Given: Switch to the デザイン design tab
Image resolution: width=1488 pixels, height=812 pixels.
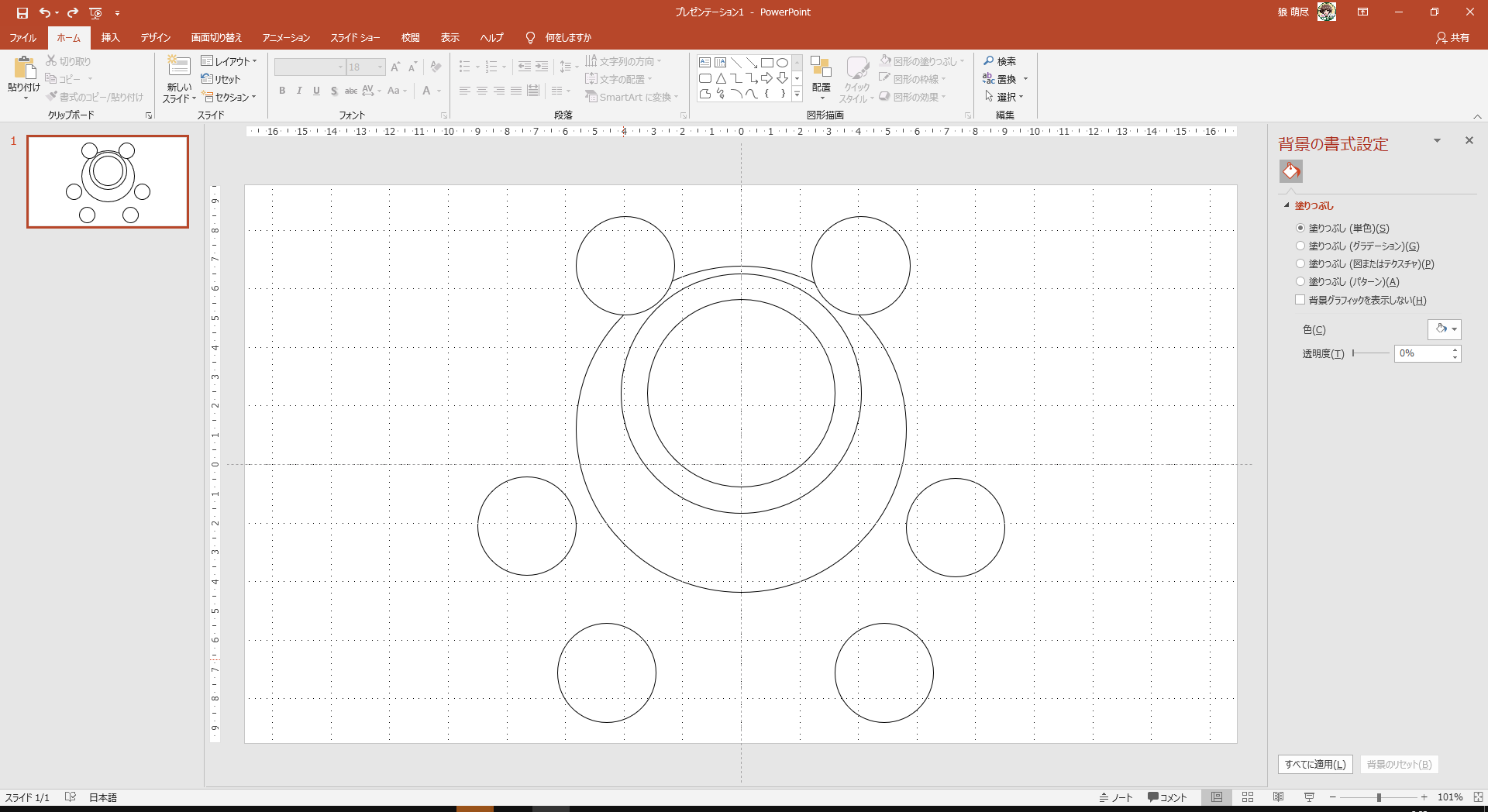Looking at the screenshot, I should (156, 38).
